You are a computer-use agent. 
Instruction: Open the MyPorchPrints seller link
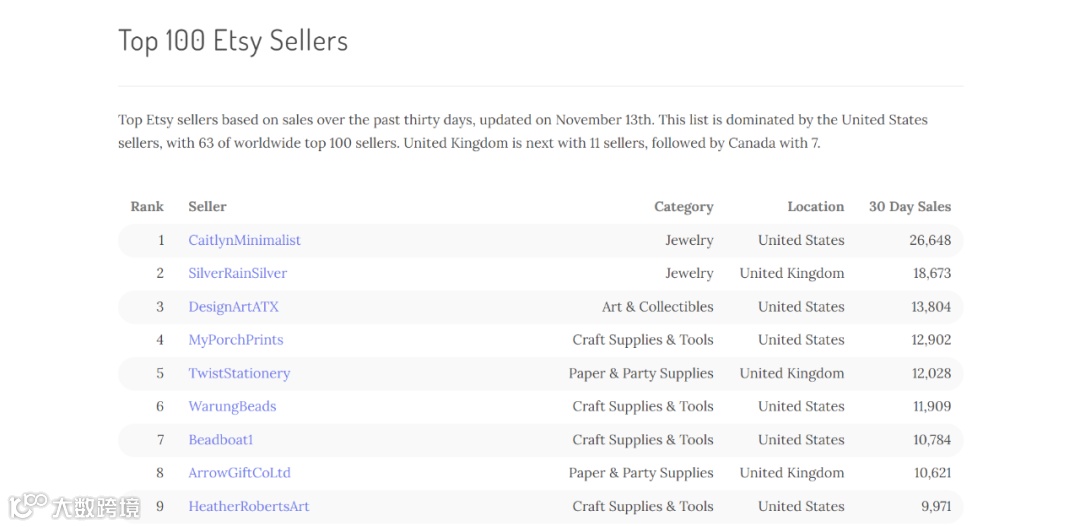click(x=236, y=340)
